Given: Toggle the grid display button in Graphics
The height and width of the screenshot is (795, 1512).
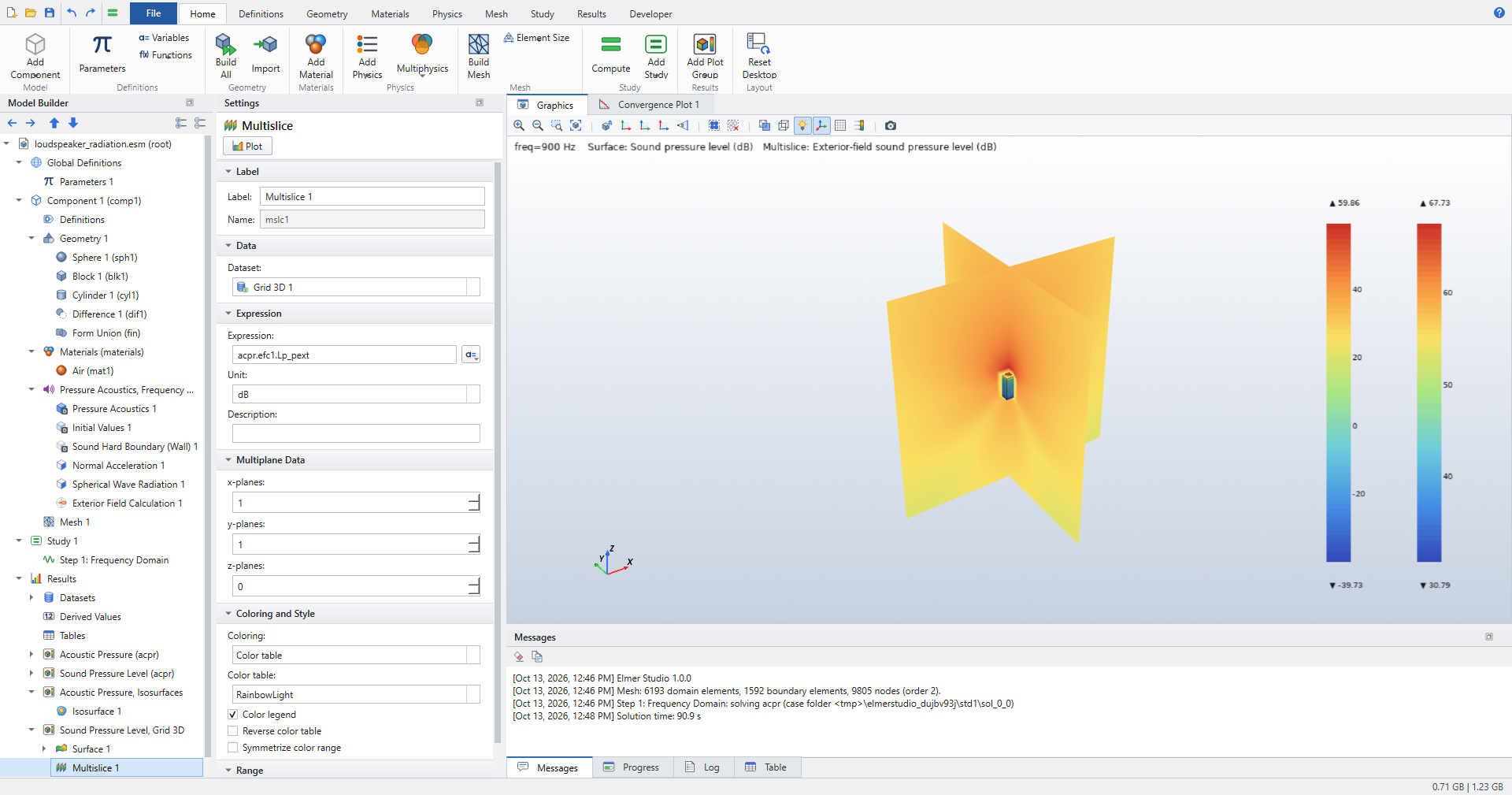Looking at the screenshot, I should [840, 125].
